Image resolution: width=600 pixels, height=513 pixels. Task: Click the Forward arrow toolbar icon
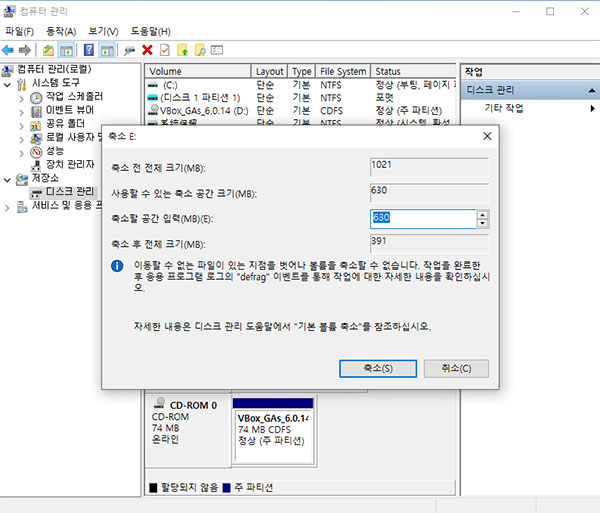click(x=25, y=50)
